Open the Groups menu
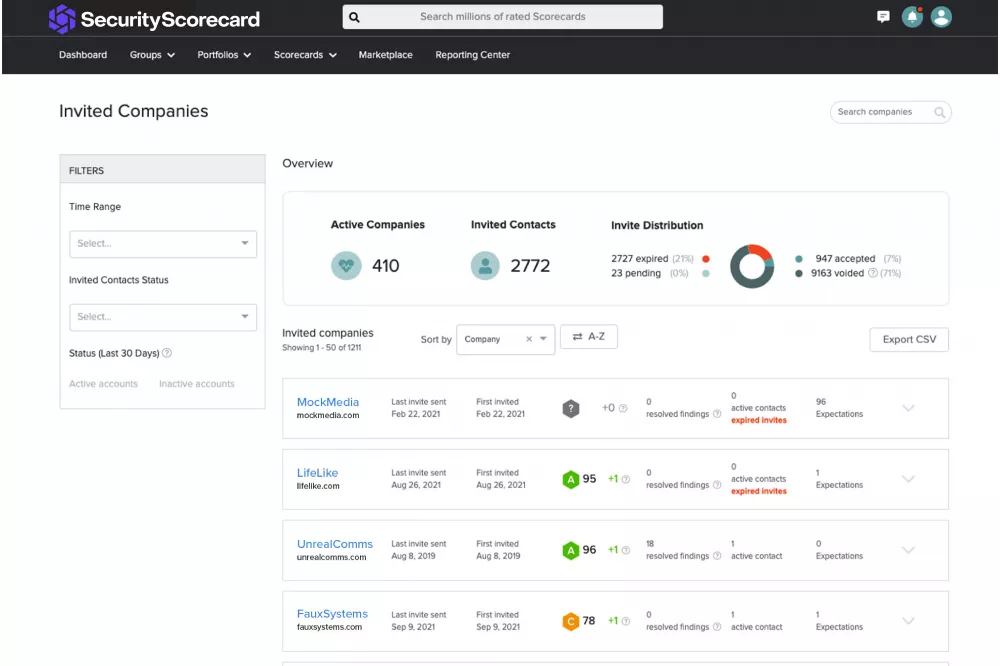Viewport: 1000px width, 666px height. click(x=152, y=55)
